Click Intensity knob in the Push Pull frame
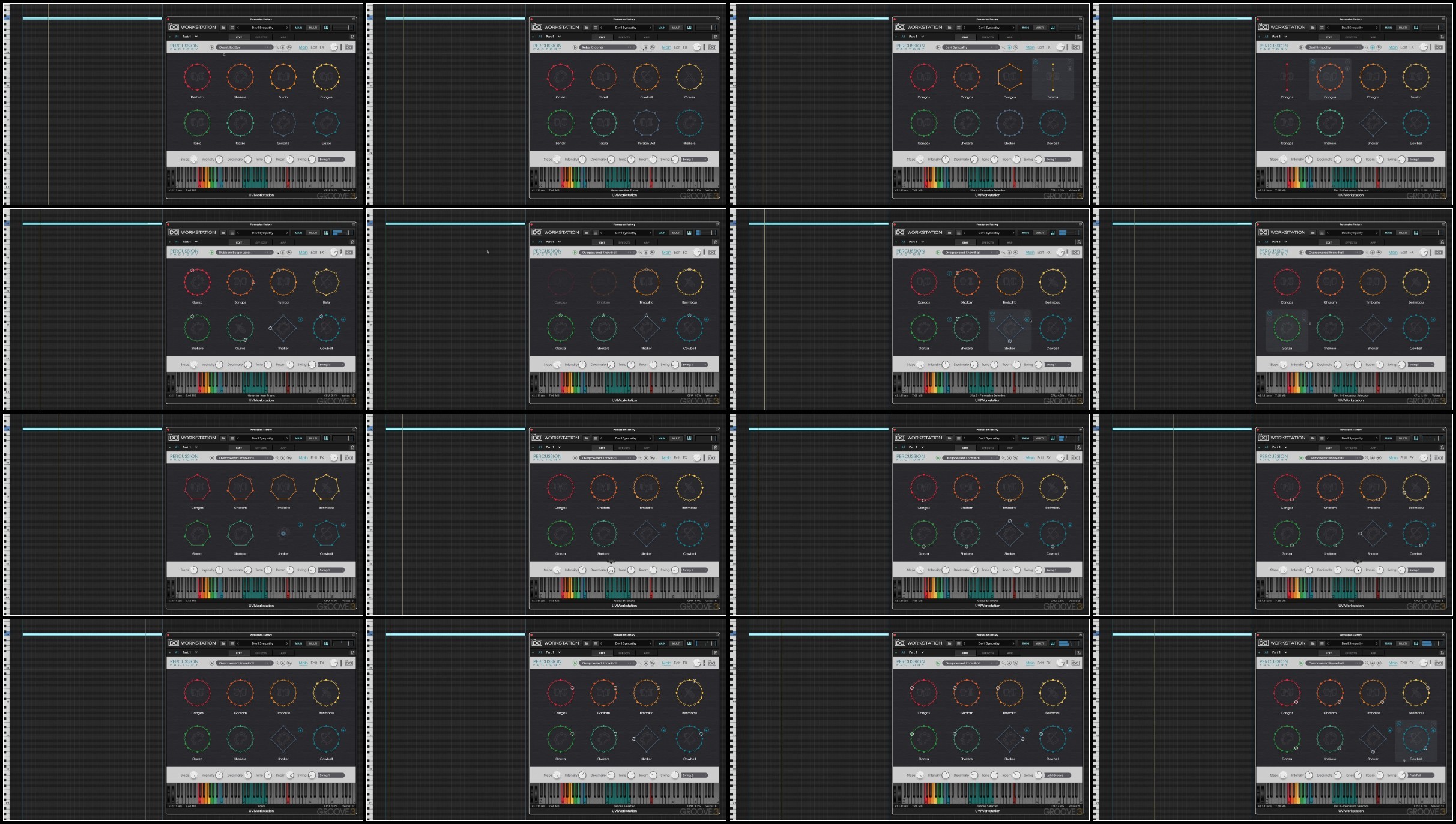Image resolution: width=1456 pixels, height=824 pixels. click(x=1309, y=775)
